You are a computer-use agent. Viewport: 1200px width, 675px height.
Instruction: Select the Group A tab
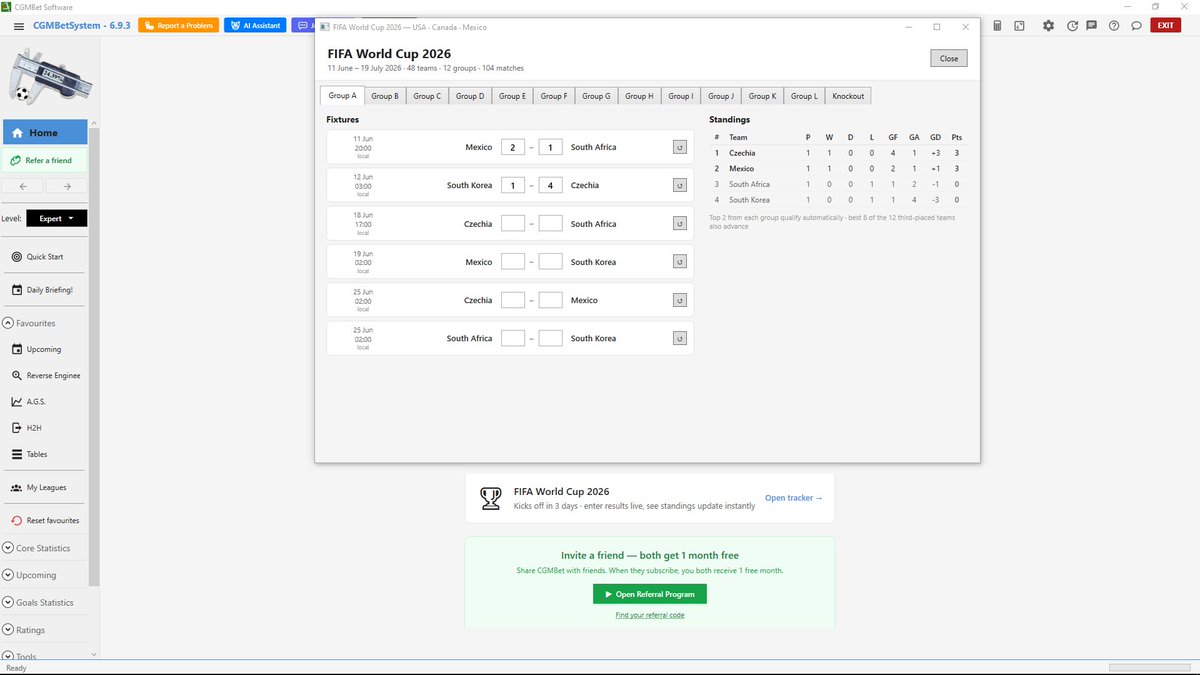pos(342,95)
